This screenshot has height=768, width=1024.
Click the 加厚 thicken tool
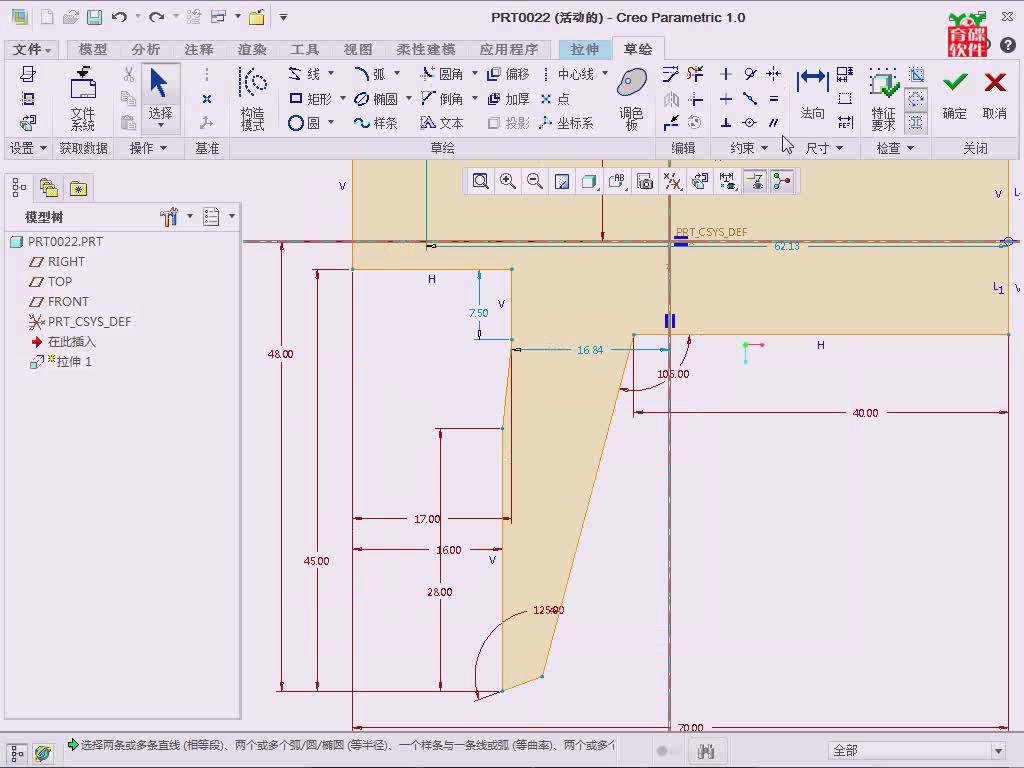point(508,99)
